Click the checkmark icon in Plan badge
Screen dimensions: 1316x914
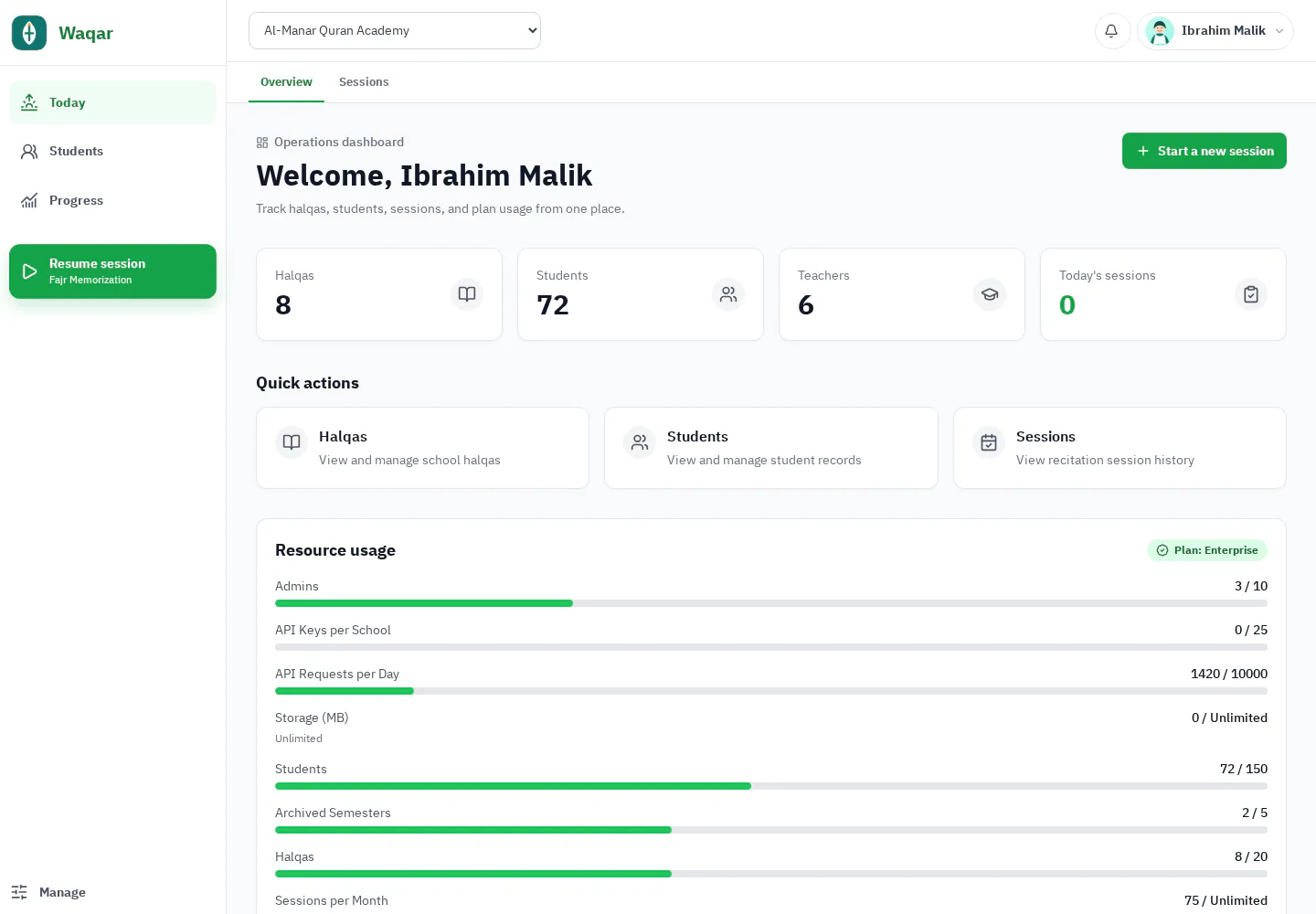[1162, 550]
